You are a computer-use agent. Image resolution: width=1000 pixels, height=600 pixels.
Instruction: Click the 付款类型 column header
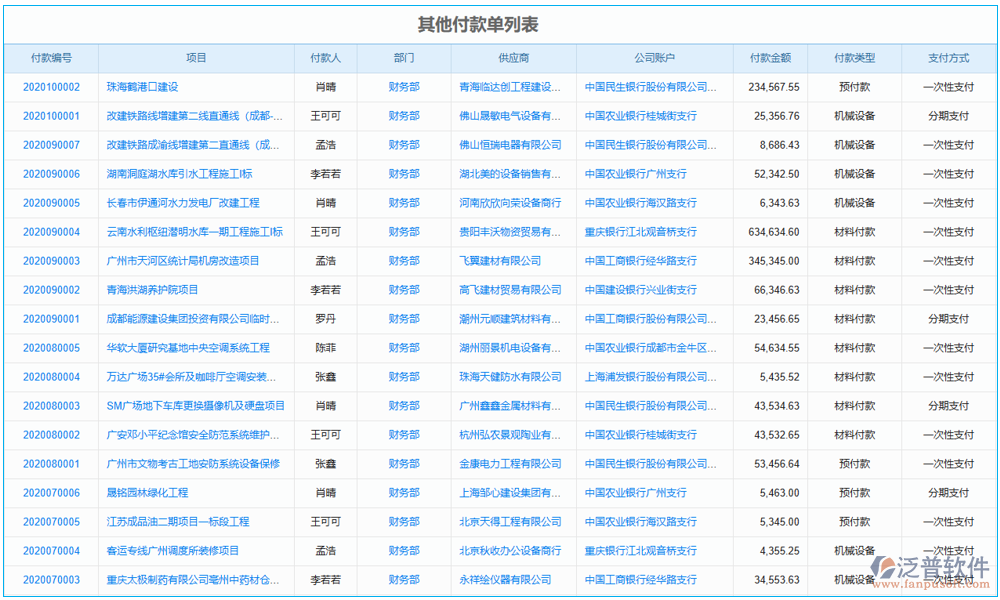pyautogui.click(x=857, y=58)
